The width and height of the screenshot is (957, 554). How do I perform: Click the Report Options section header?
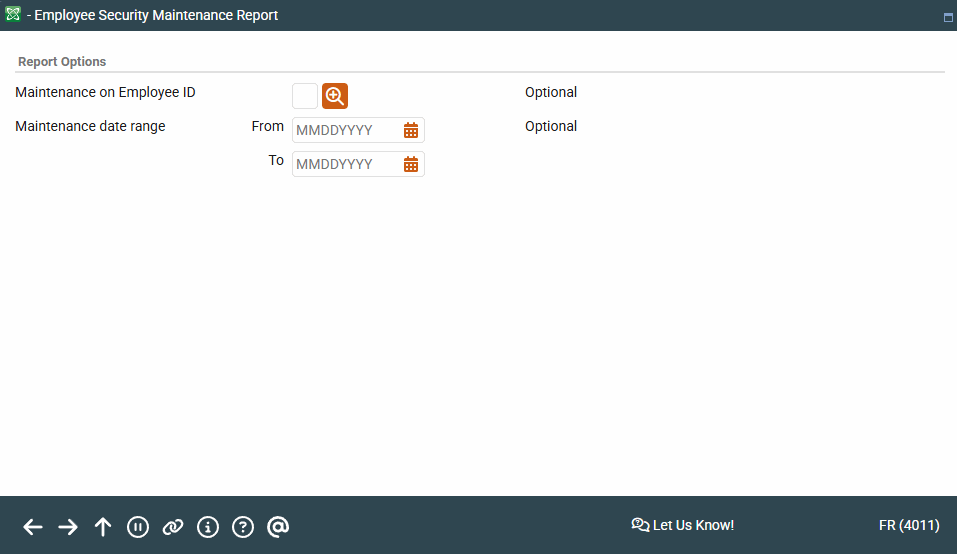point(62,62)
